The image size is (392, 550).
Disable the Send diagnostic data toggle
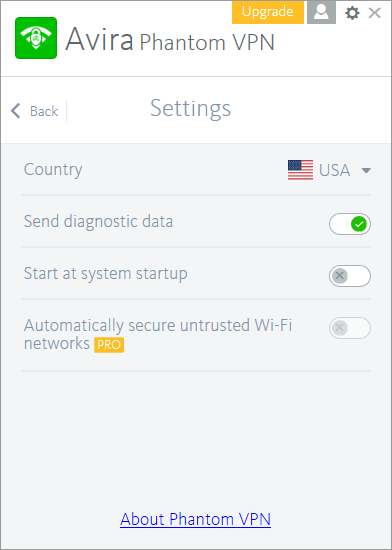(x=350, y=224)
